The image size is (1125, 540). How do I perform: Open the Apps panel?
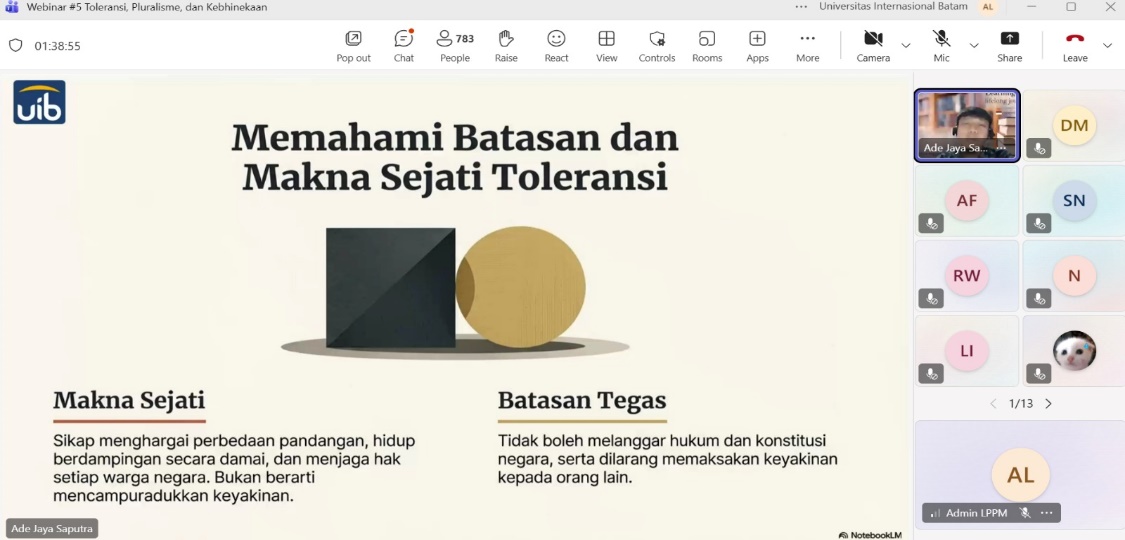tap(757, 46)
